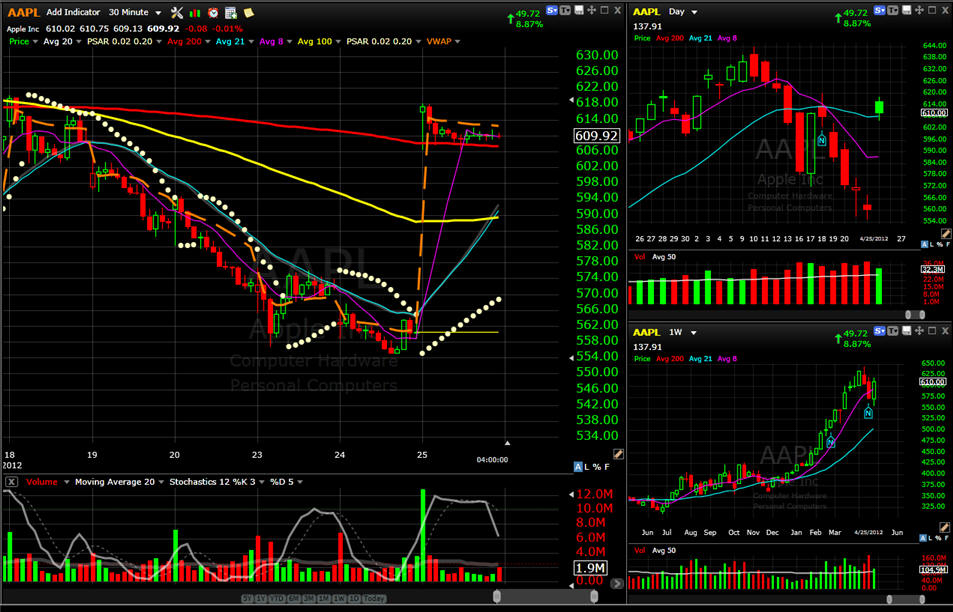Image resolution: width=953 pixels, height=612 pixels.
Task: Toggle percent scale % on 30 Minute chart
Action: (x=597, y=467)
